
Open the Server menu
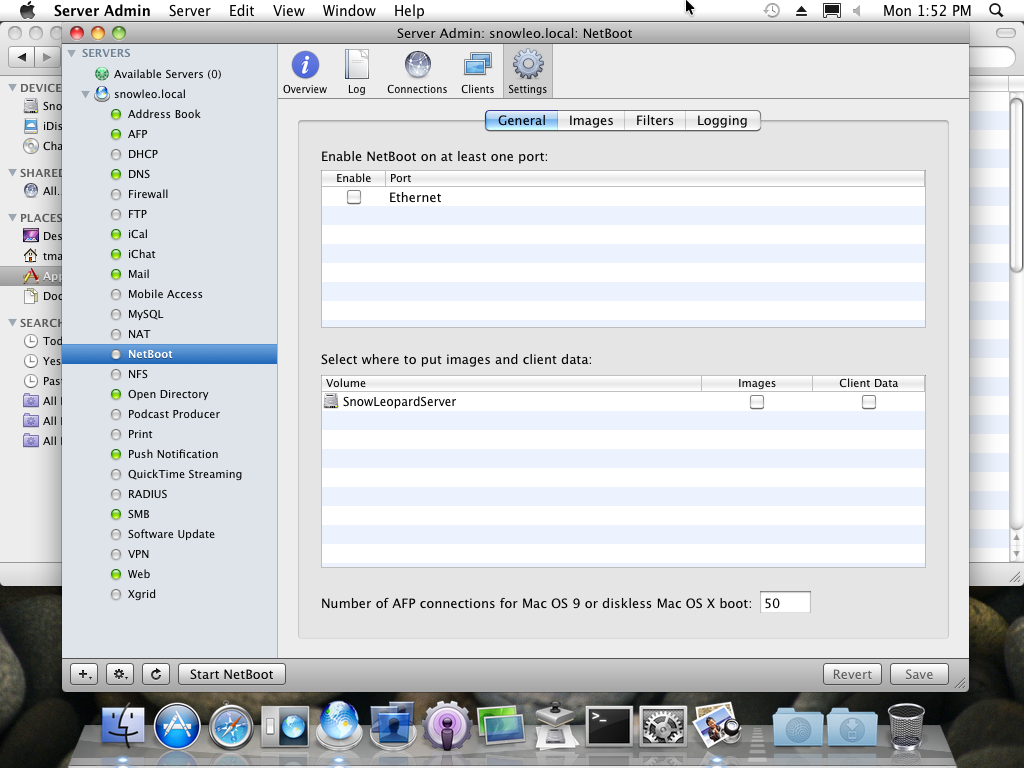[189, 10]
